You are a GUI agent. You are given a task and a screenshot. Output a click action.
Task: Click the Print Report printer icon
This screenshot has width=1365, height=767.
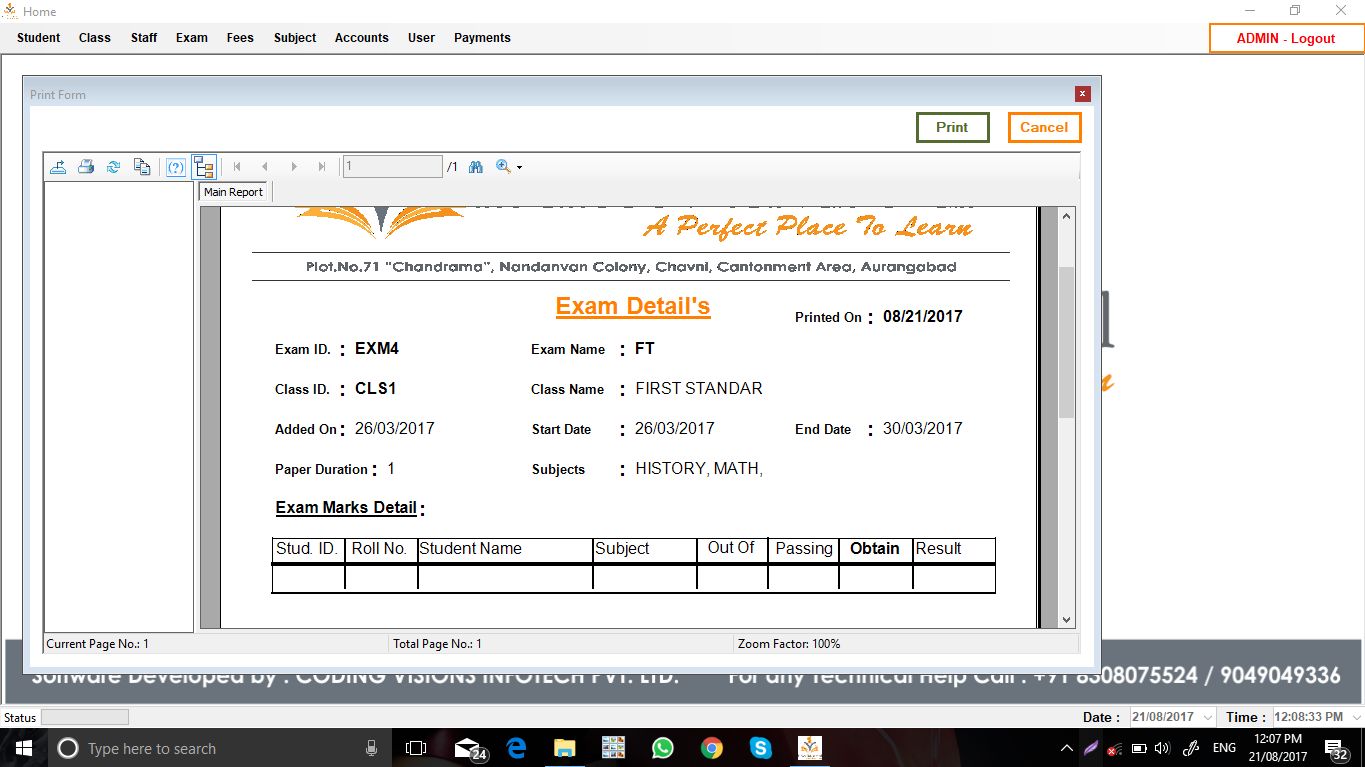86,167
